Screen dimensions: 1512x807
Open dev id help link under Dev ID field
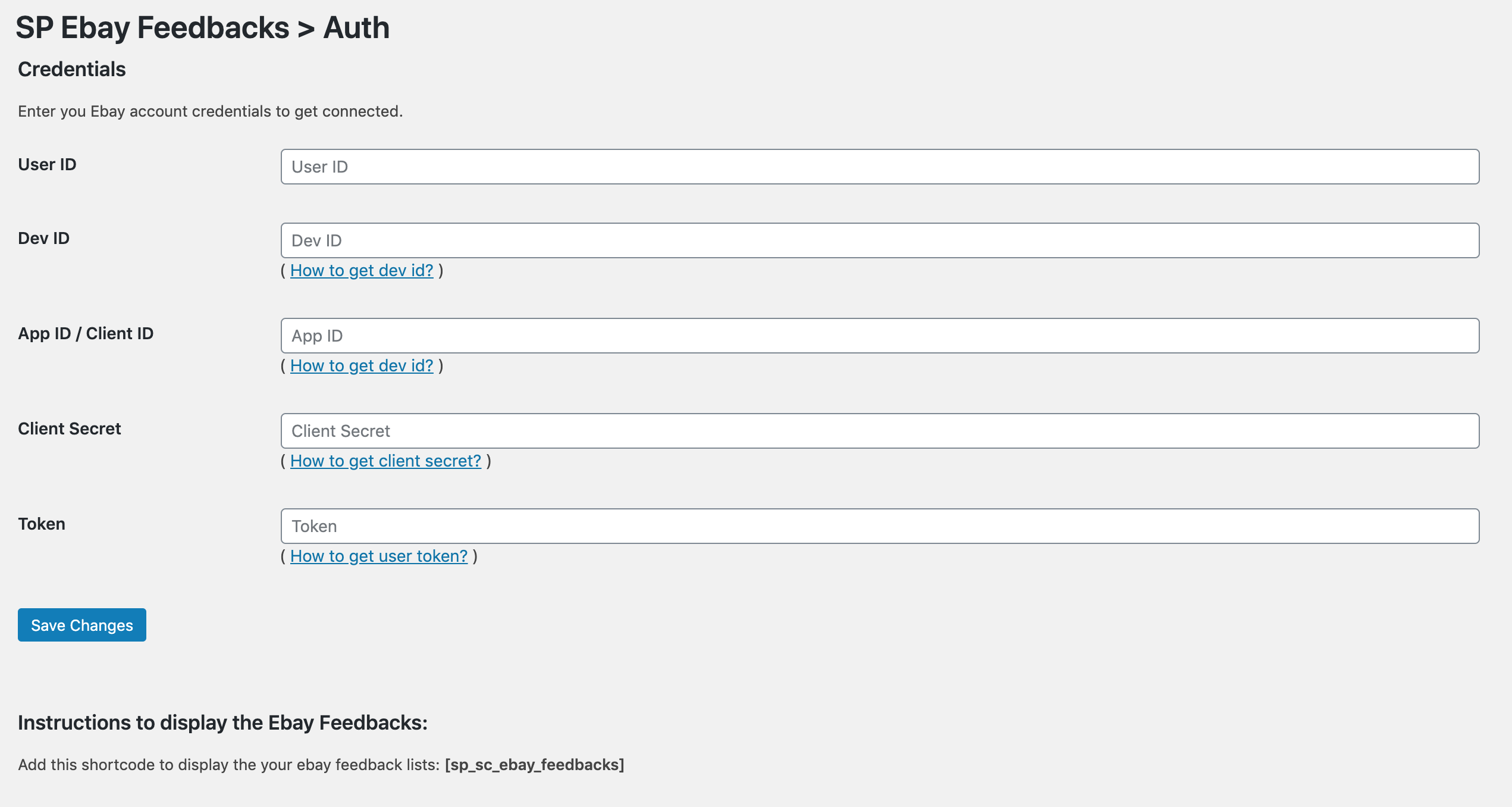coord(362,271)
